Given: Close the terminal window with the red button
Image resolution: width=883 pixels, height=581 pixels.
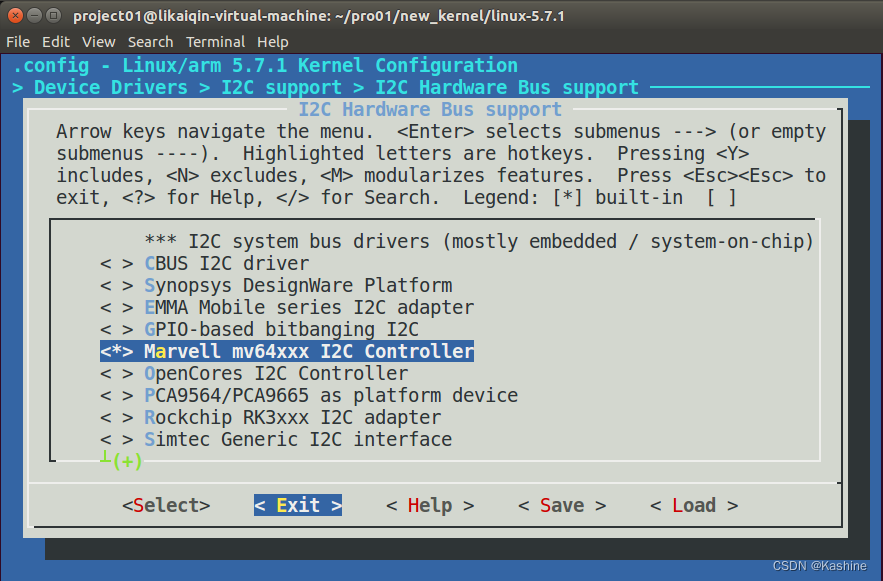Looking at the screenshot, I should (x=16, y=15).
